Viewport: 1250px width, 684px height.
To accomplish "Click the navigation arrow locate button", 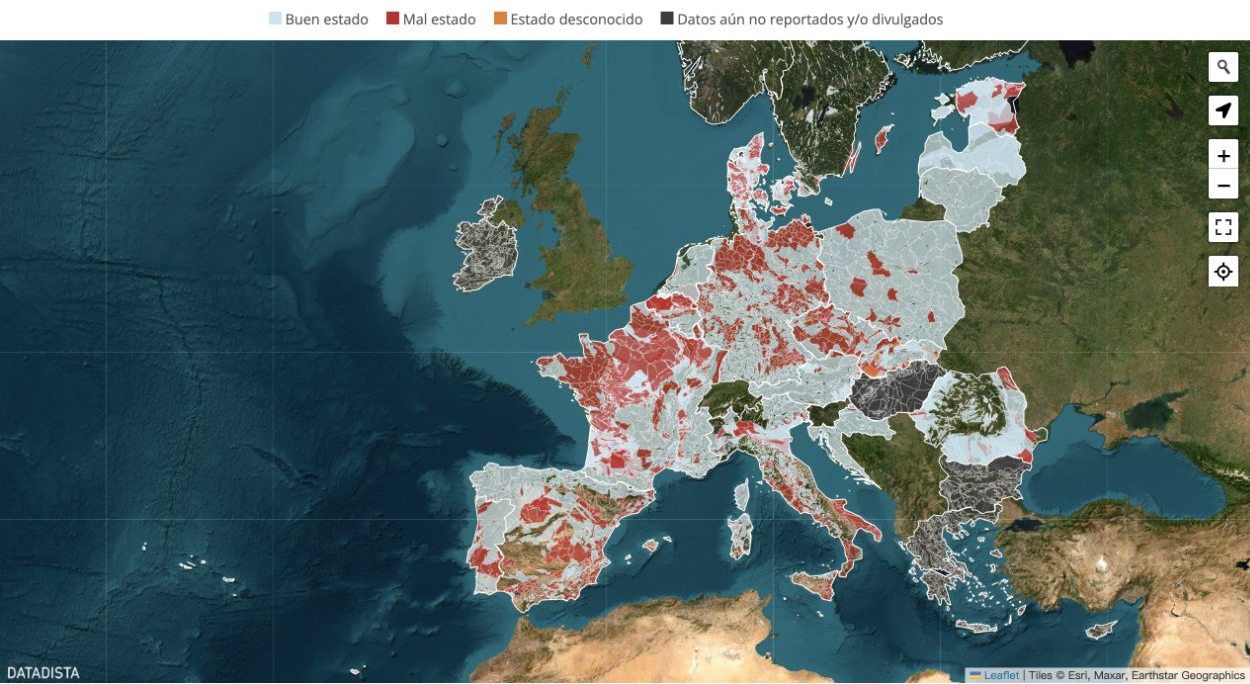I will (x=1223, y=110).
